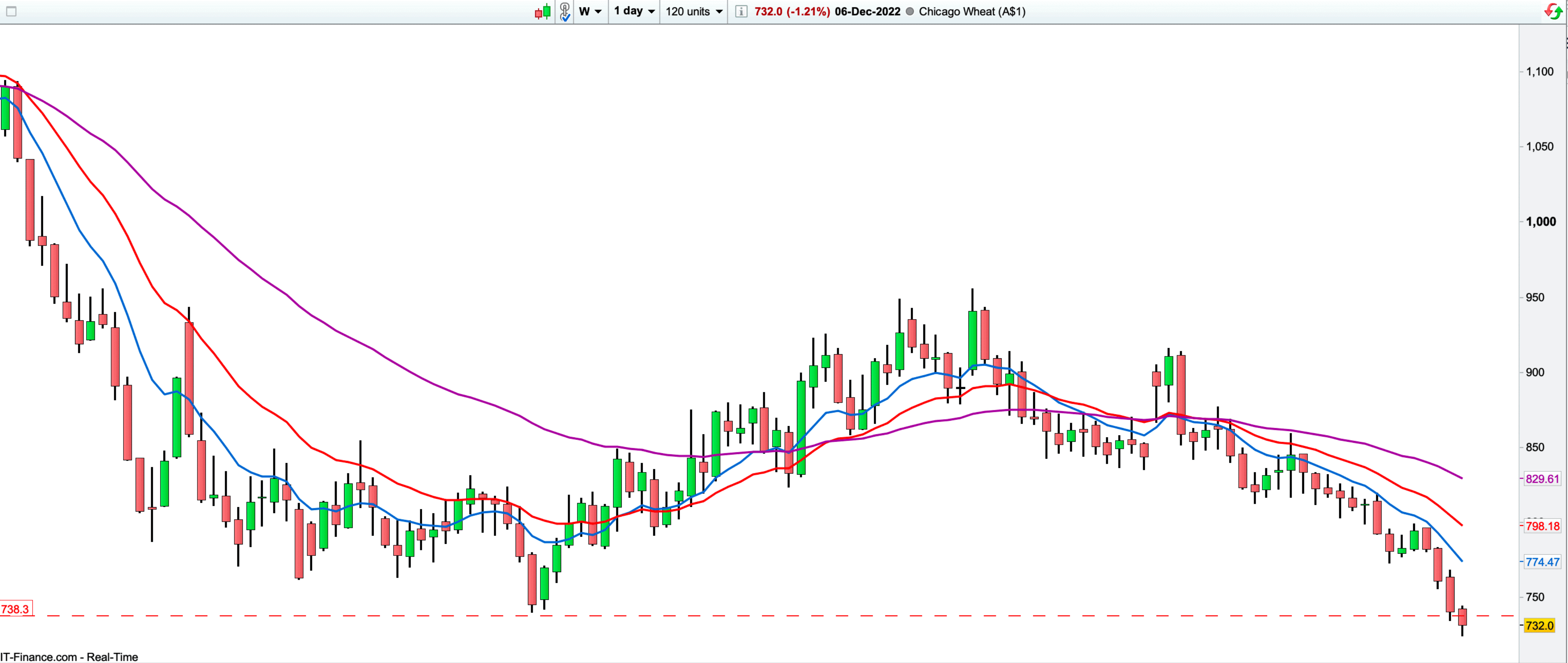
Task: Select the red 798.18 moving average label
Action: [x=1542, y=526]
